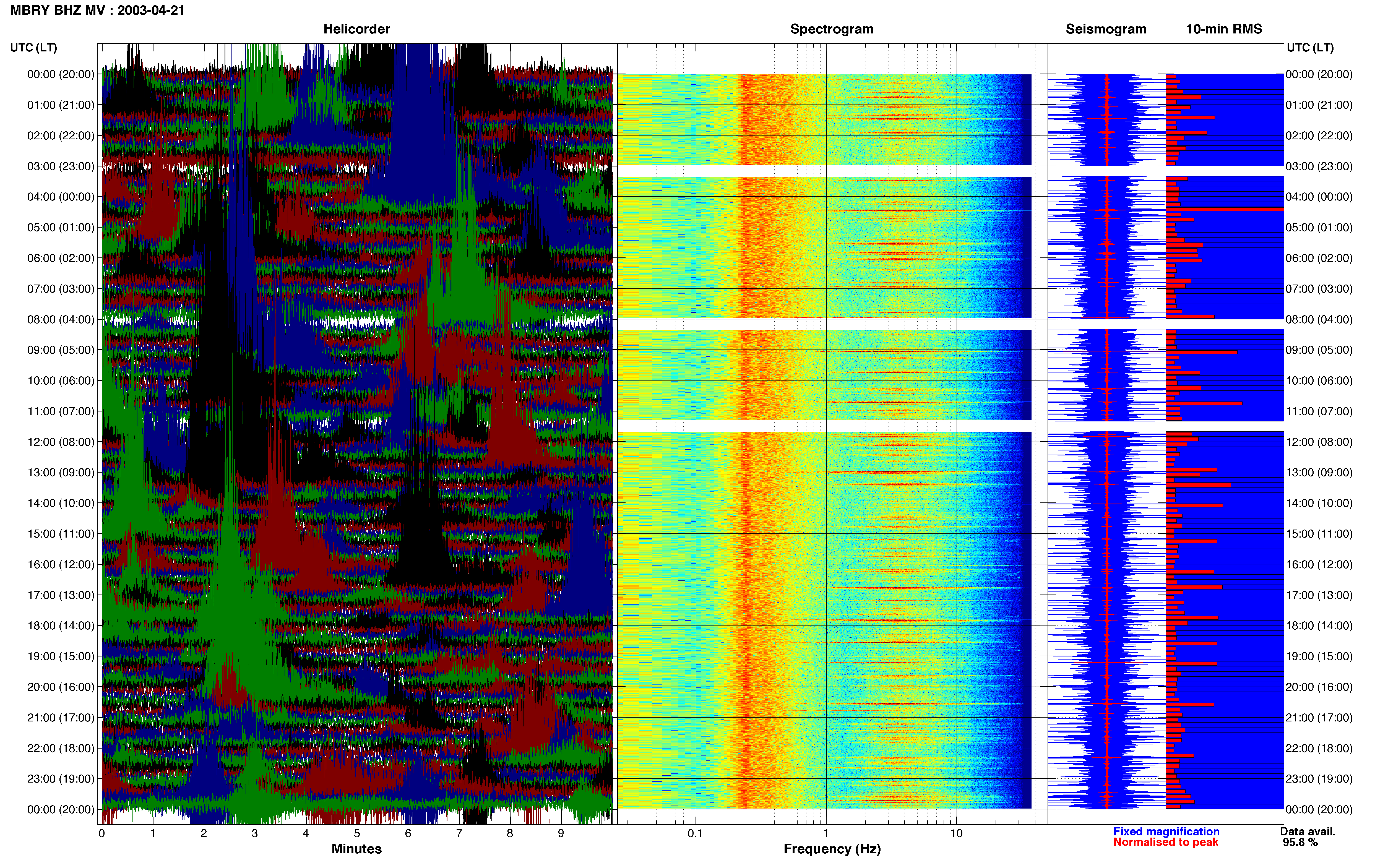Screen dimensions: 1388x868
Task: Click 16:00 (12:00) label left of Helicorder
Action: coord(61,564)
